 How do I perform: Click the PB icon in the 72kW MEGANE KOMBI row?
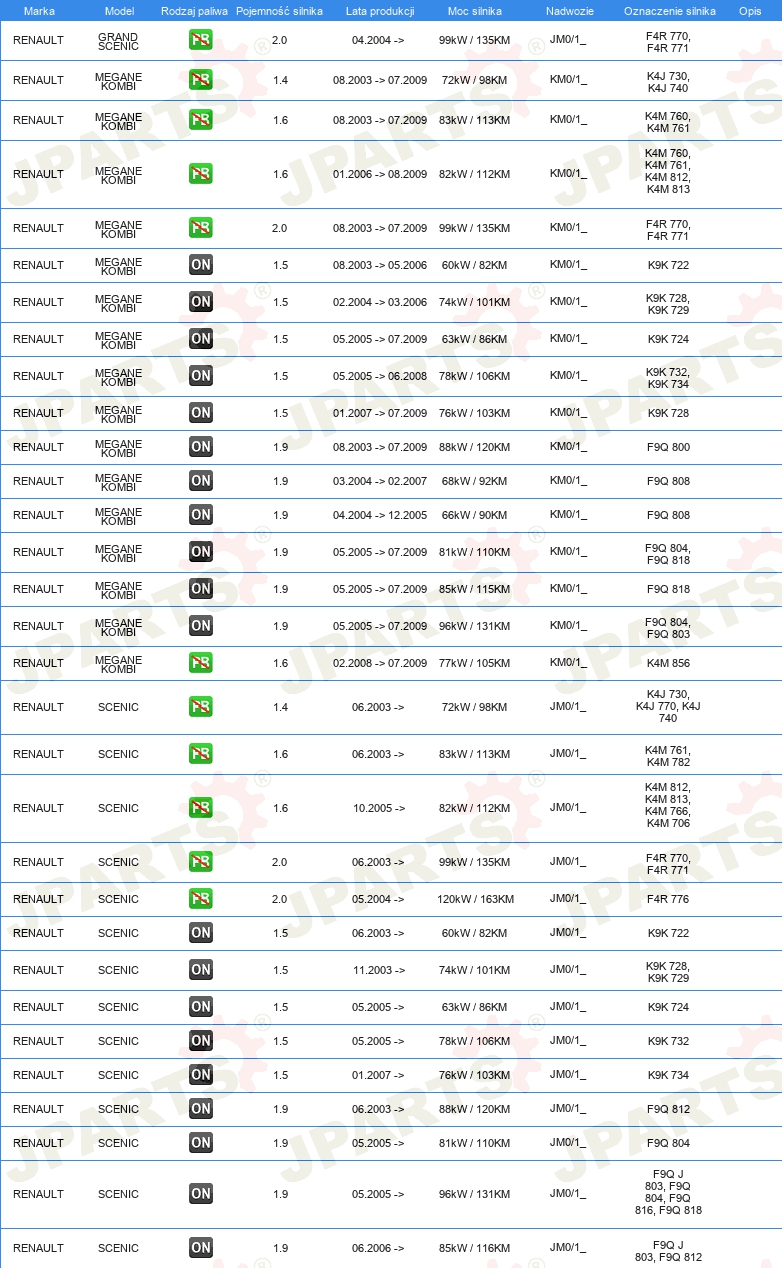pyautogui.click(x=201, y=80)
